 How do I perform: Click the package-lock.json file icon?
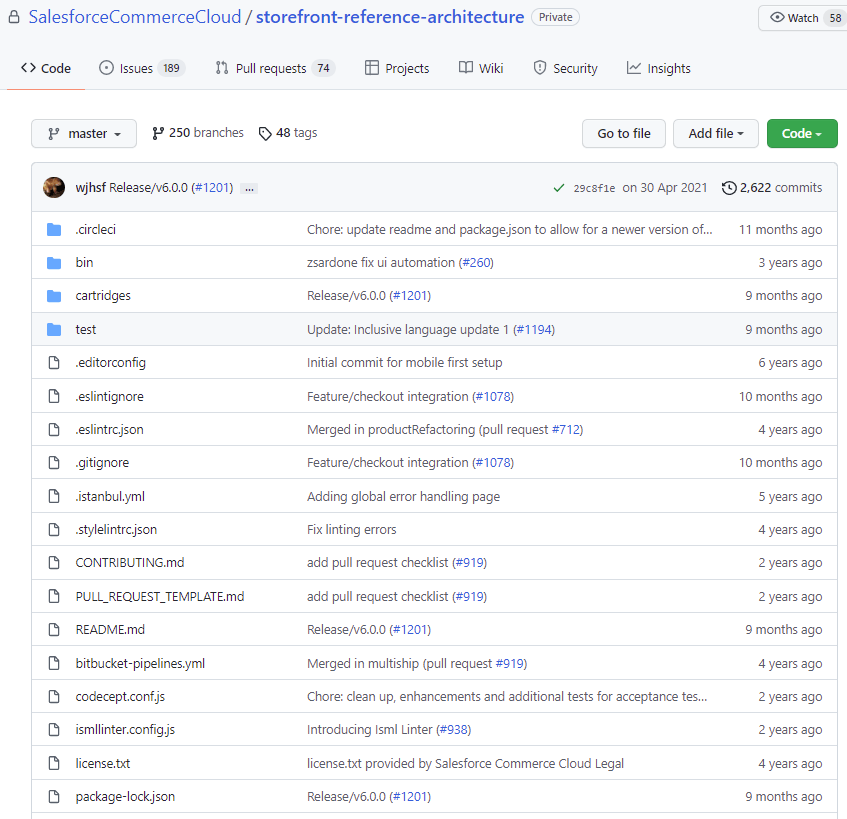[x=54, y=796]
